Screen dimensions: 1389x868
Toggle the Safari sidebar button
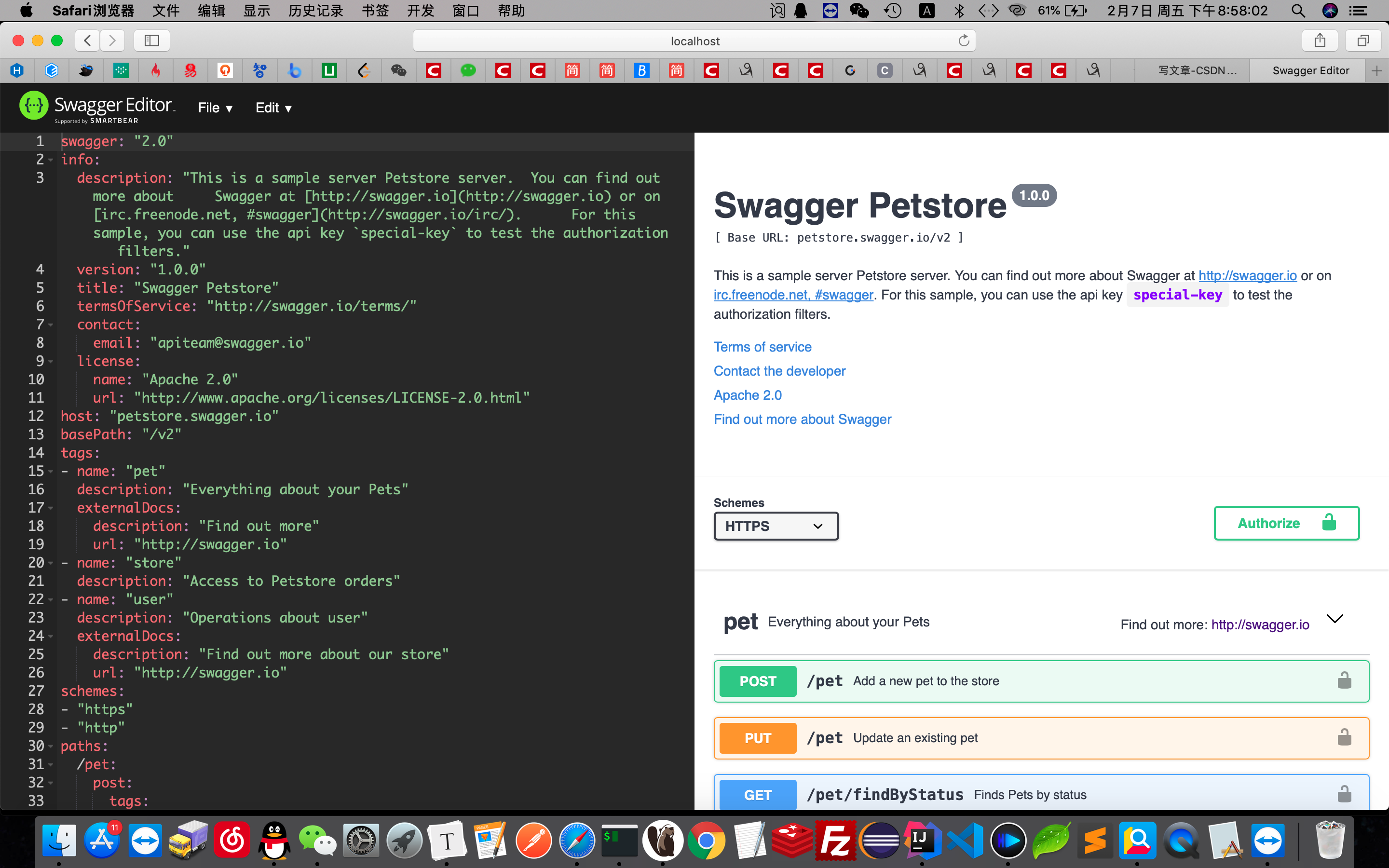(x=151, y=40)
